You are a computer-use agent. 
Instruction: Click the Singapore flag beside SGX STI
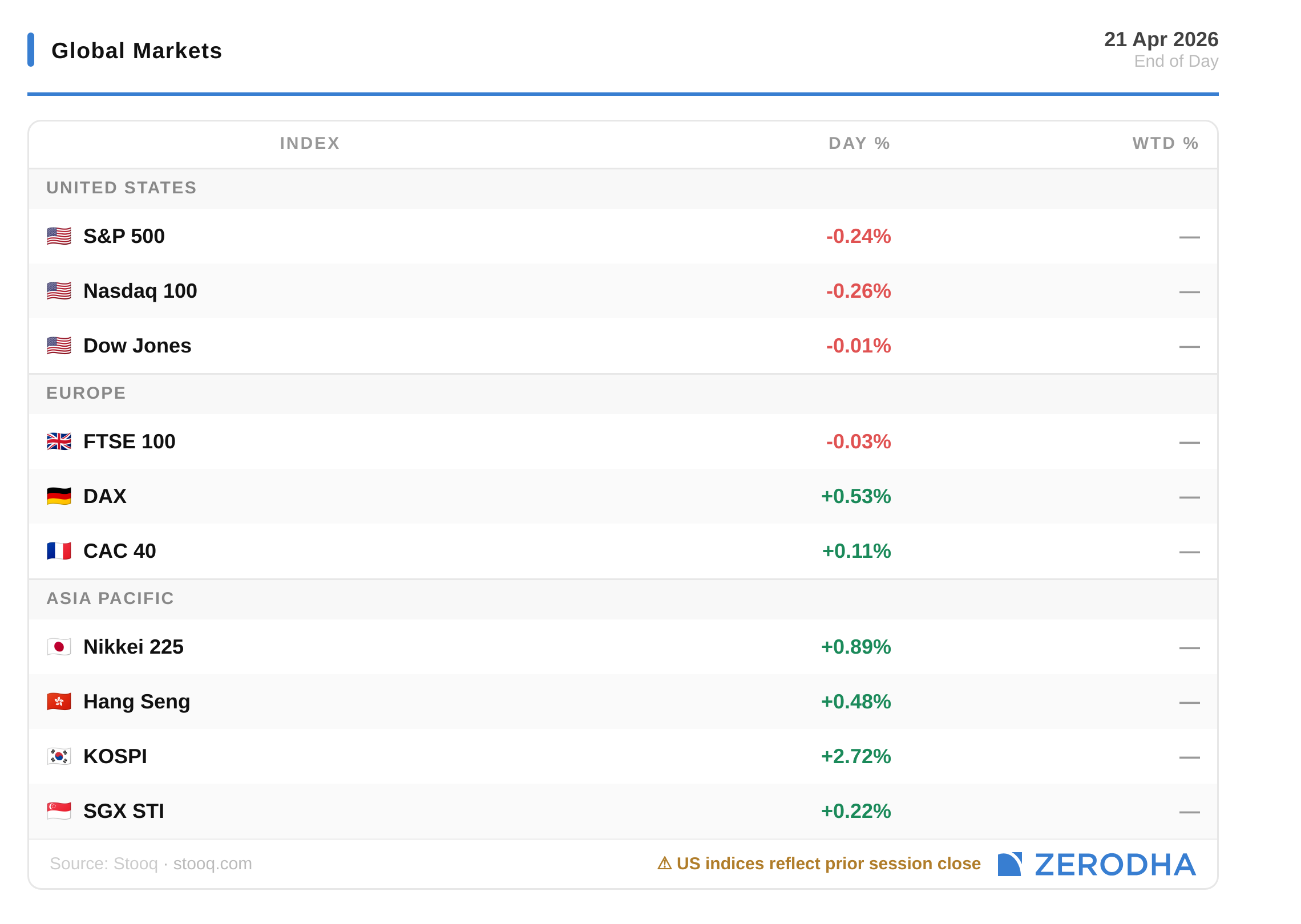(59, 811)
